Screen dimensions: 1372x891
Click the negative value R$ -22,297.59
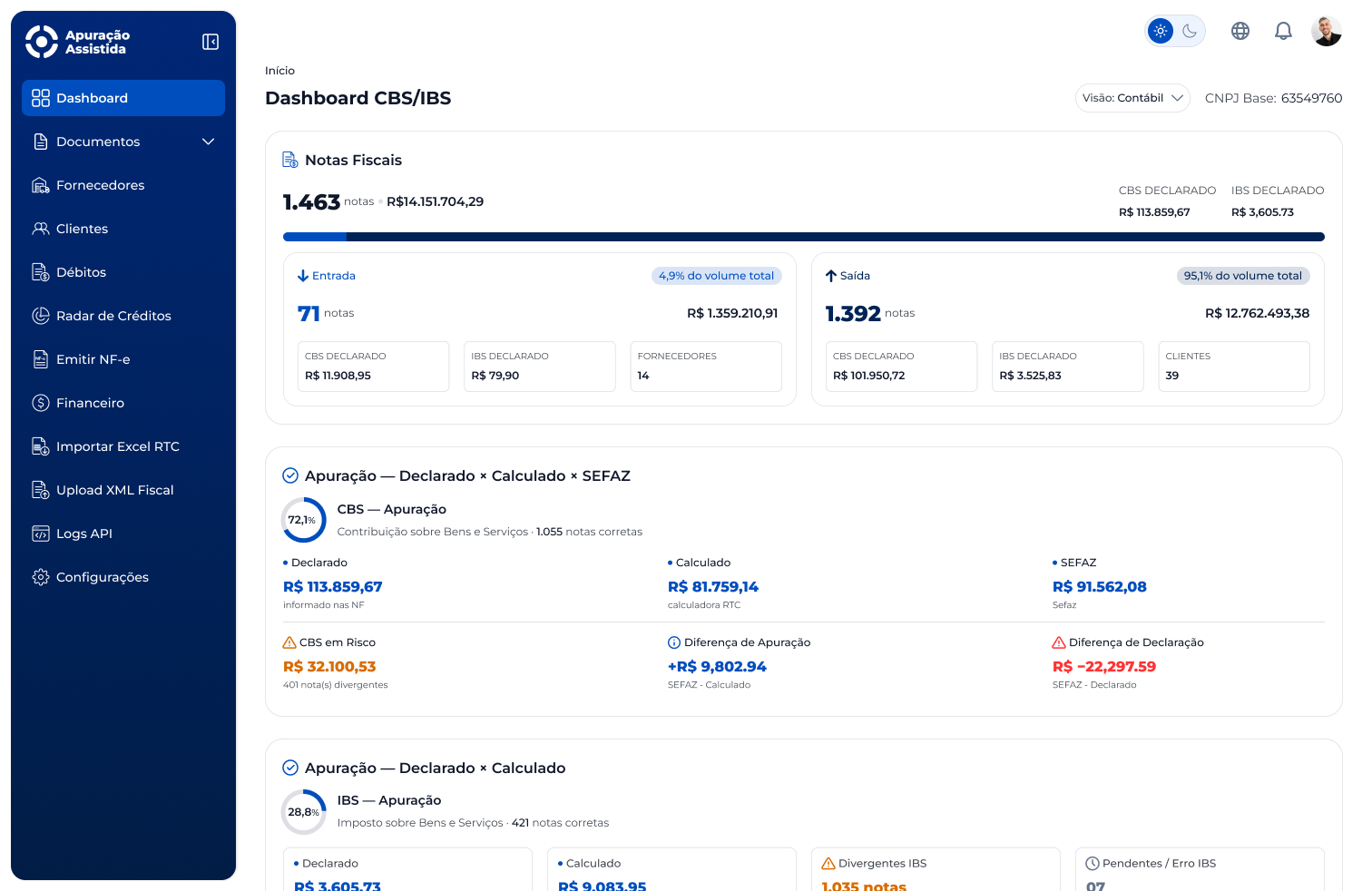(1104, 667)
